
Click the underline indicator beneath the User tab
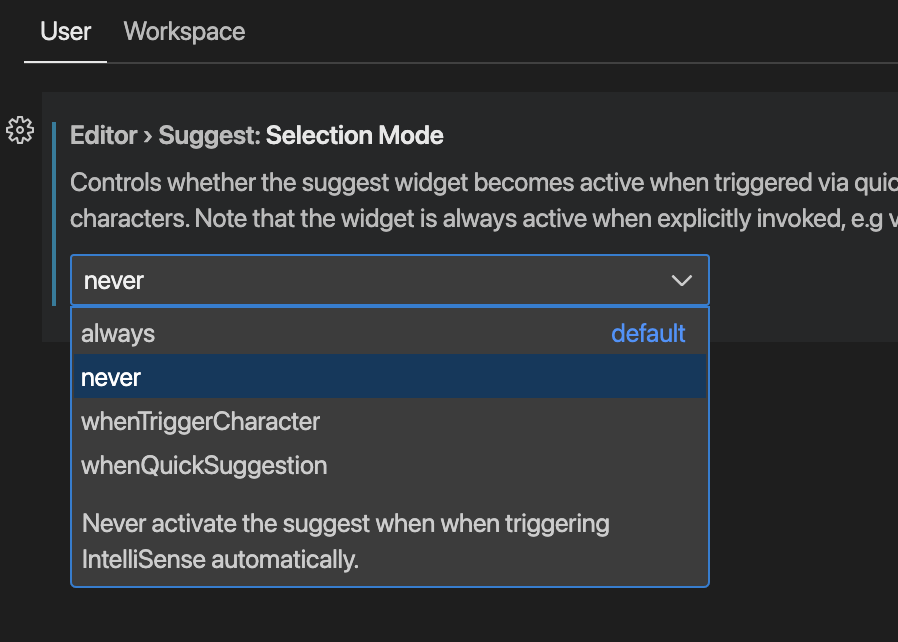coord(64,60)
